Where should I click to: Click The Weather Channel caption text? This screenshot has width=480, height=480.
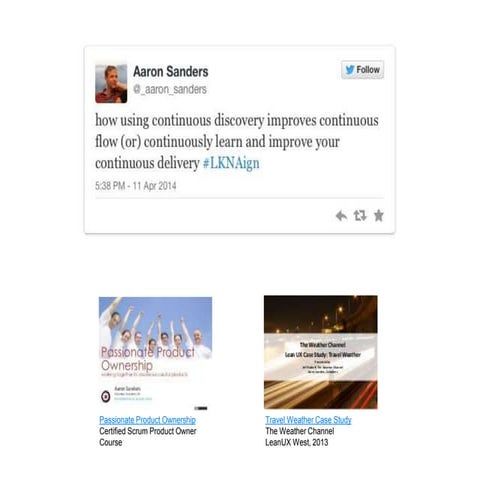pos(300,431)
